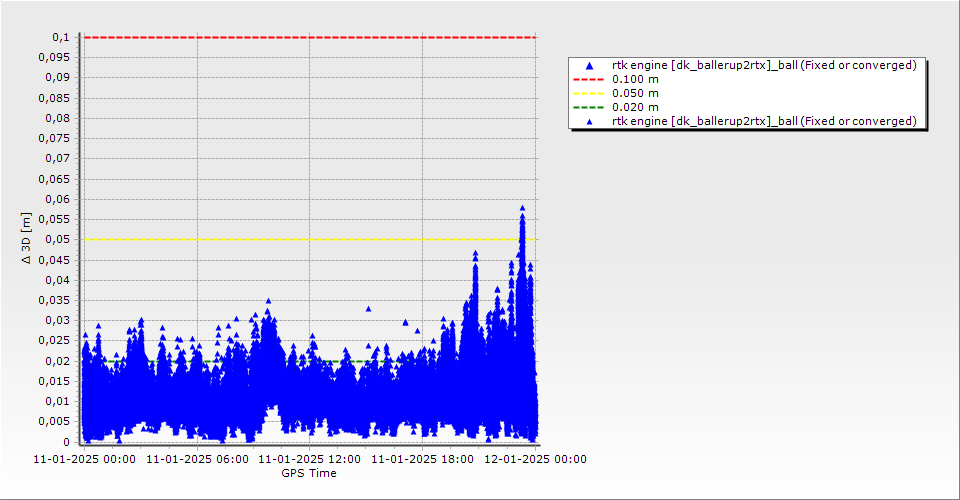The image size is (960, 500).
Task: Click y-axis tick label "0,095"
Action: [x=54, y=58]
